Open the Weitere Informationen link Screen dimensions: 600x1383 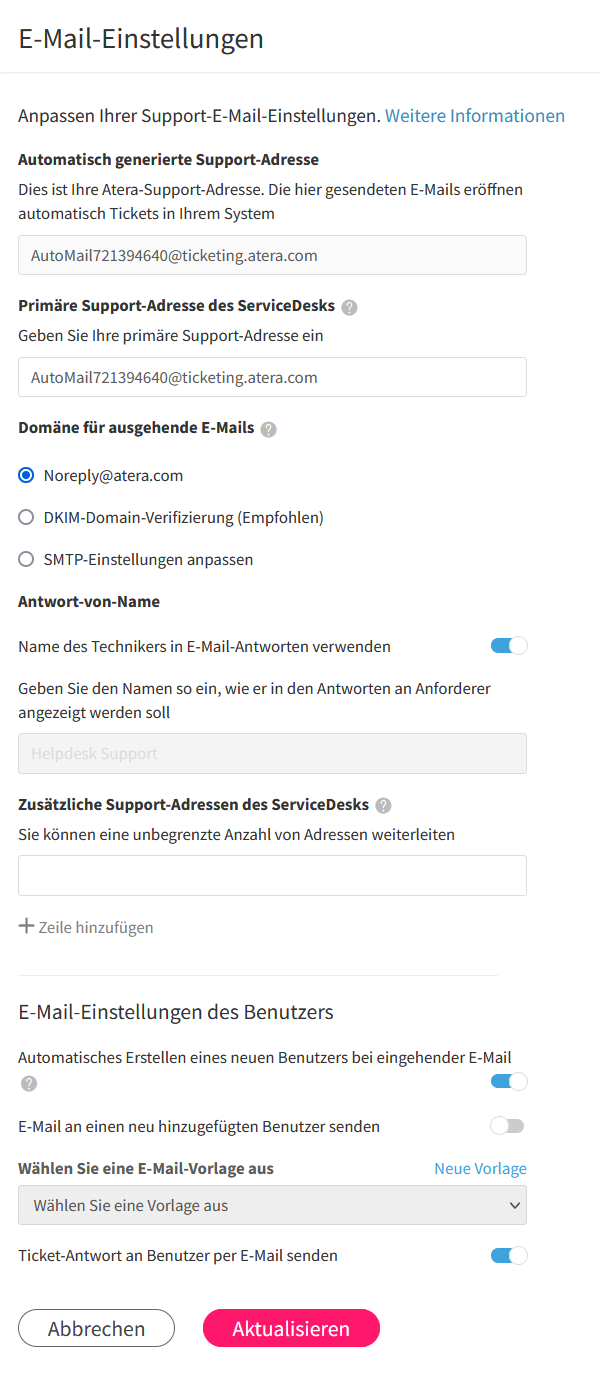coord(475,116)
